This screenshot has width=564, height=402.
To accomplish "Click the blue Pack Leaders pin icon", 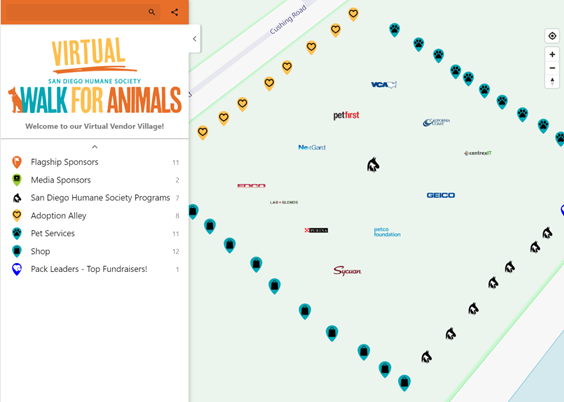I will [x=17, y=269].
